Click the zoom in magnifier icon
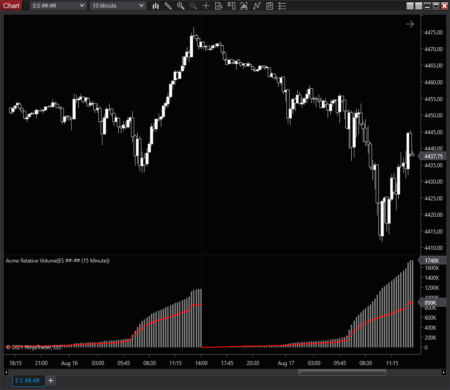Screen dimensions: 450x390 tap(181, 6)
